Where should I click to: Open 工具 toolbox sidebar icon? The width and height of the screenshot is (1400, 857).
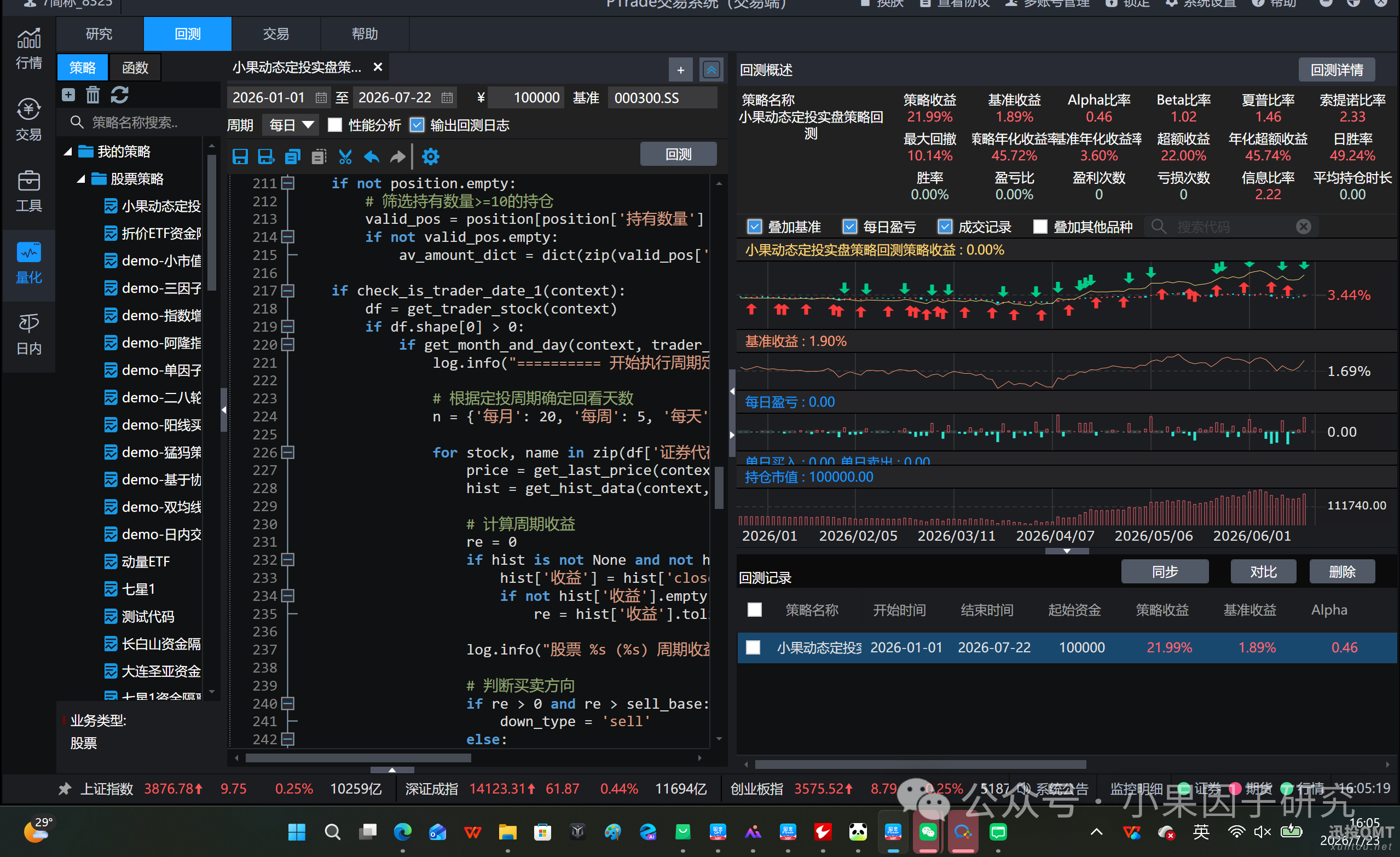[x=28, y=191]
